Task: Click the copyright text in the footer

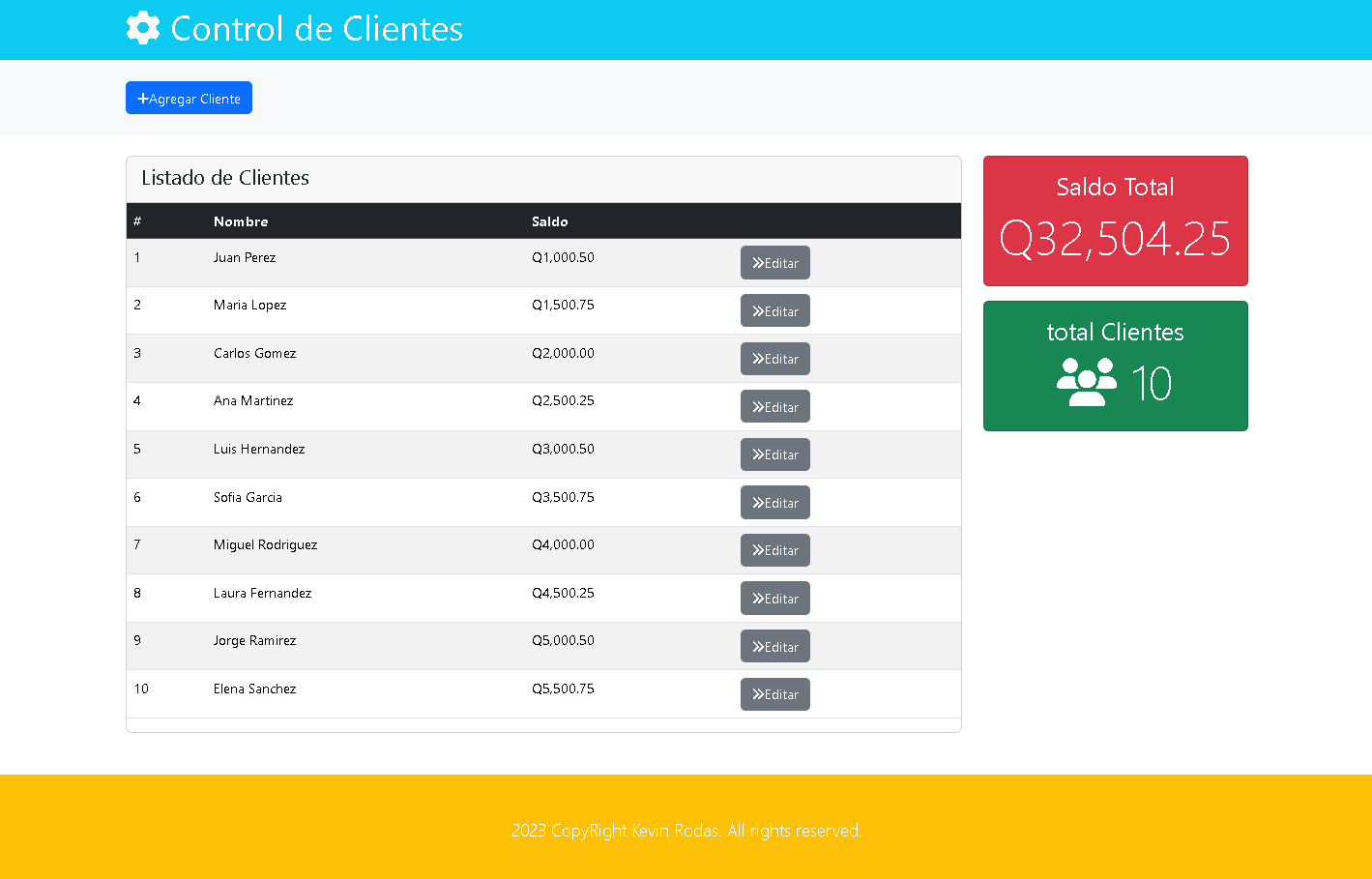Action: pyautogui.click(x=686, y=830)
